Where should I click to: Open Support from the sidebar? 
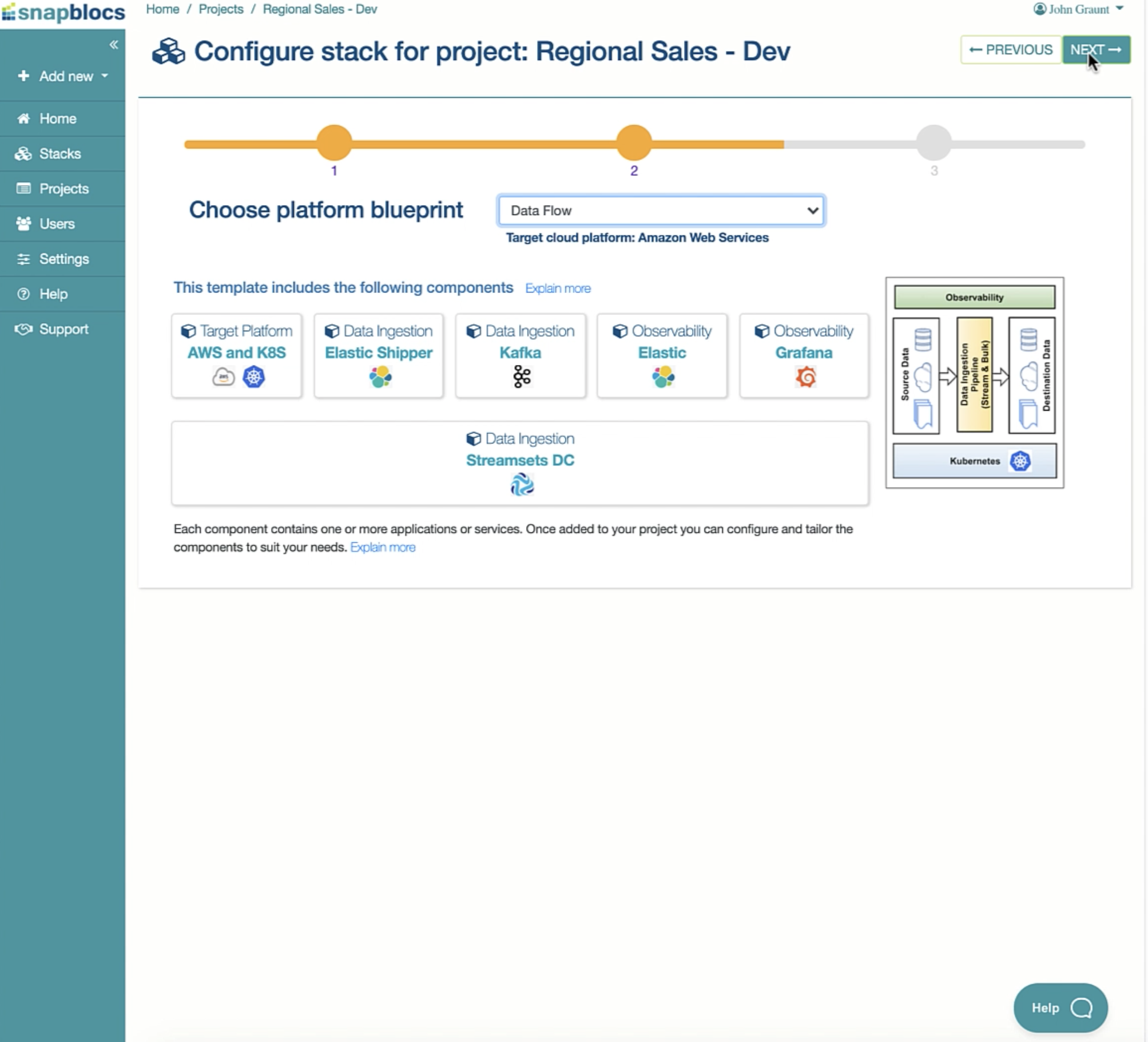click(x=63, y=329)
